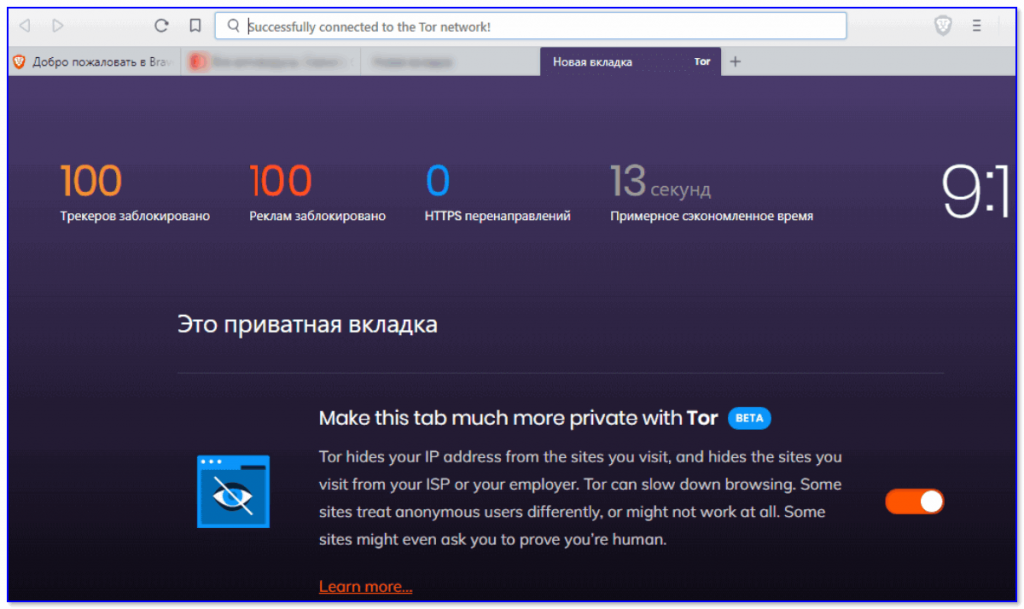Switch to the third blurred tab

click(450, 62)
